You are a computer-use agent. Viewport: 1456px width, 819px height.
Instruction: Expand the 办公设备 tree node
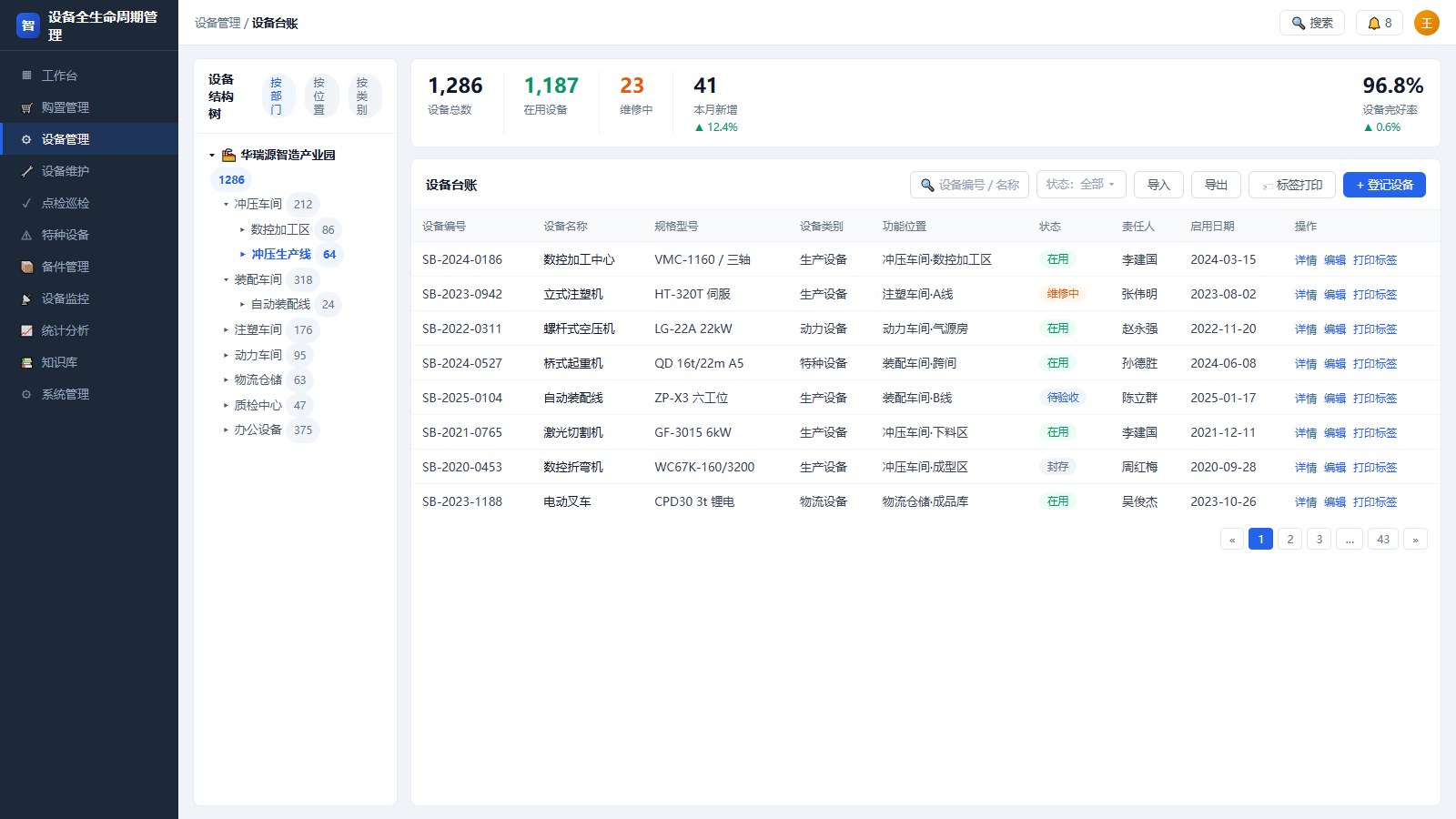227,430
